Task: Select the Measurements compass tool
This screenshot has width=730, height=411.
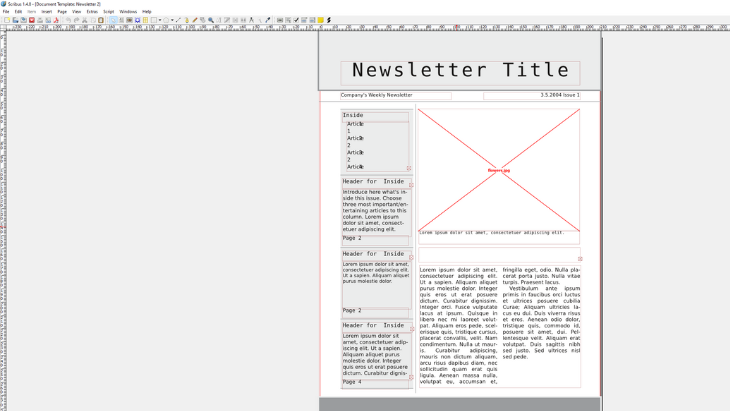Action: pyautogui.click(x=251, y=20)
